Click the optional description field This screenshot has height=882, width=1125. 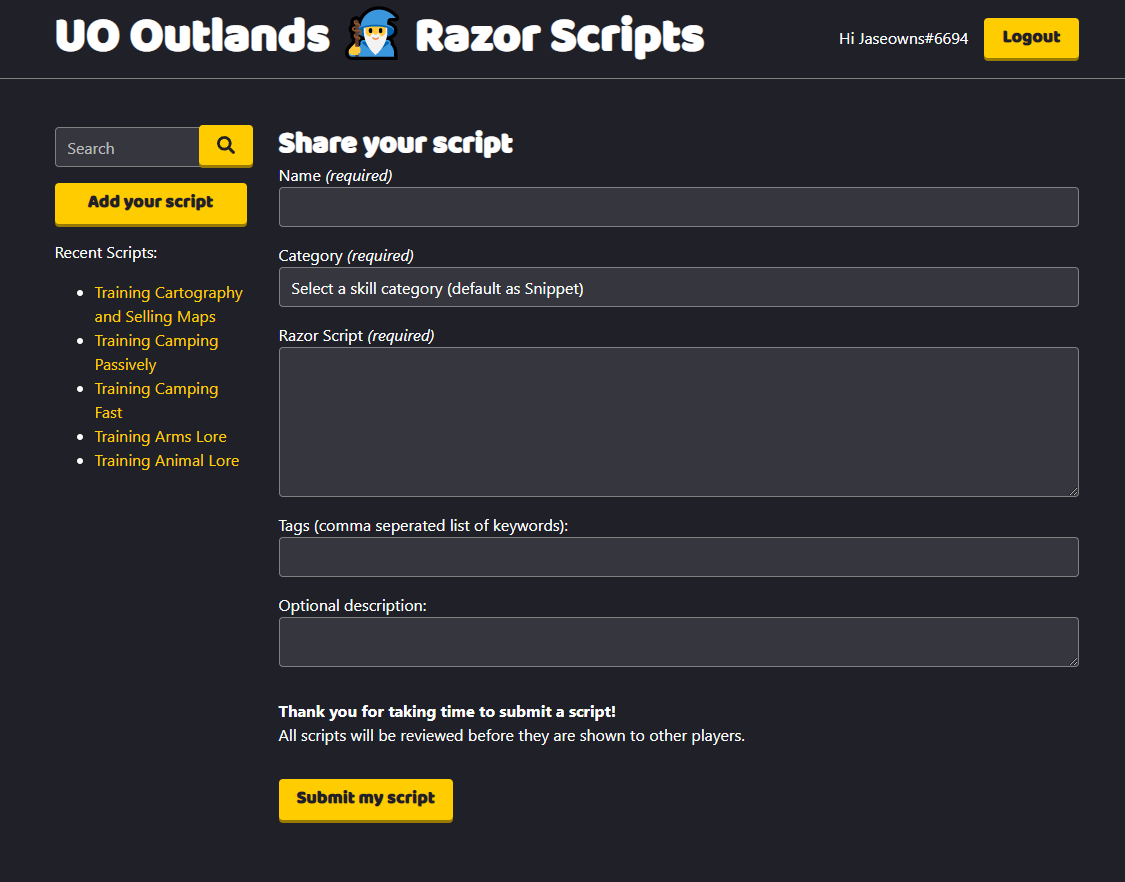678,641
